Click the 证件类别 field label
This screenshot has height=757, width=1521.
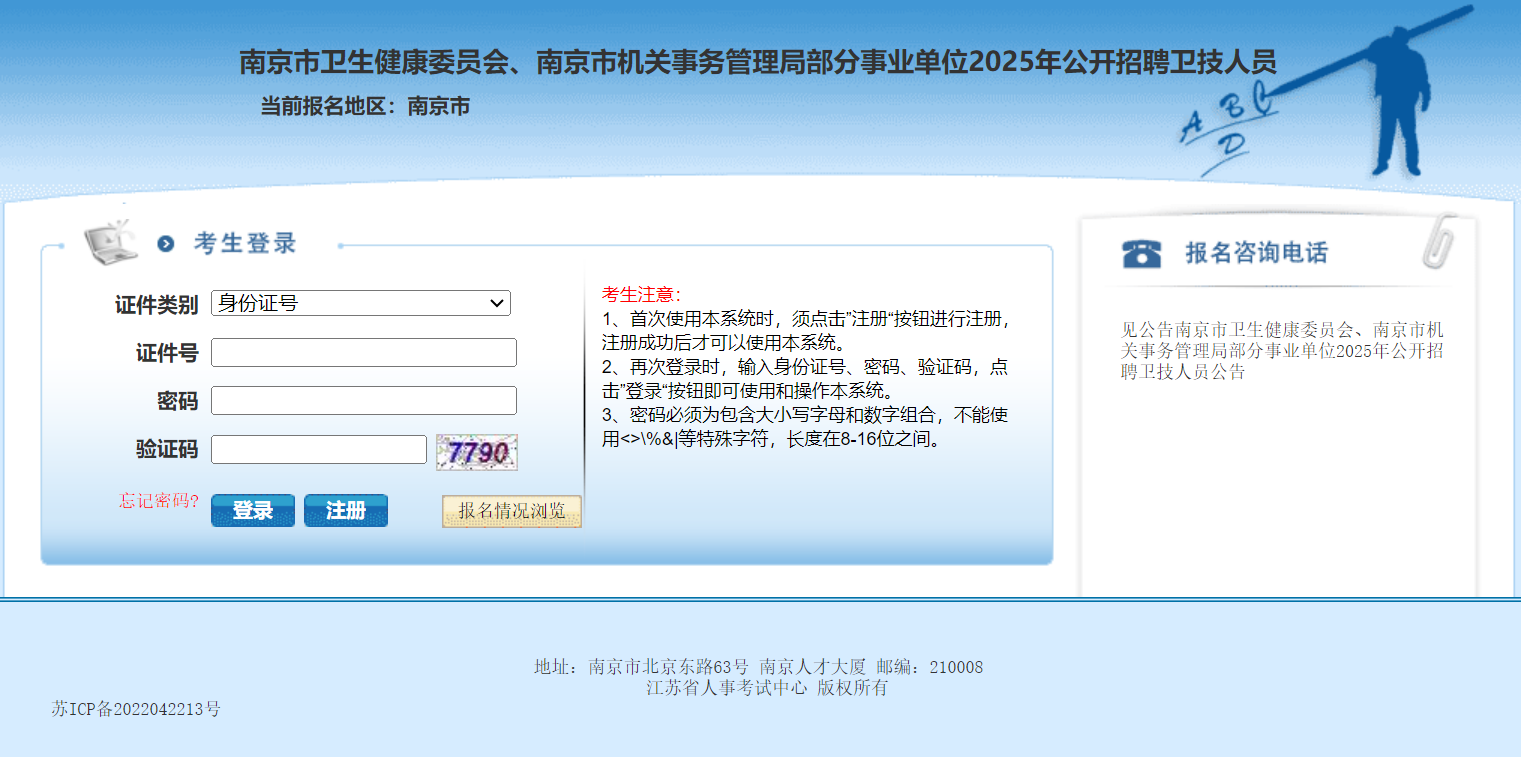[156, 305]
